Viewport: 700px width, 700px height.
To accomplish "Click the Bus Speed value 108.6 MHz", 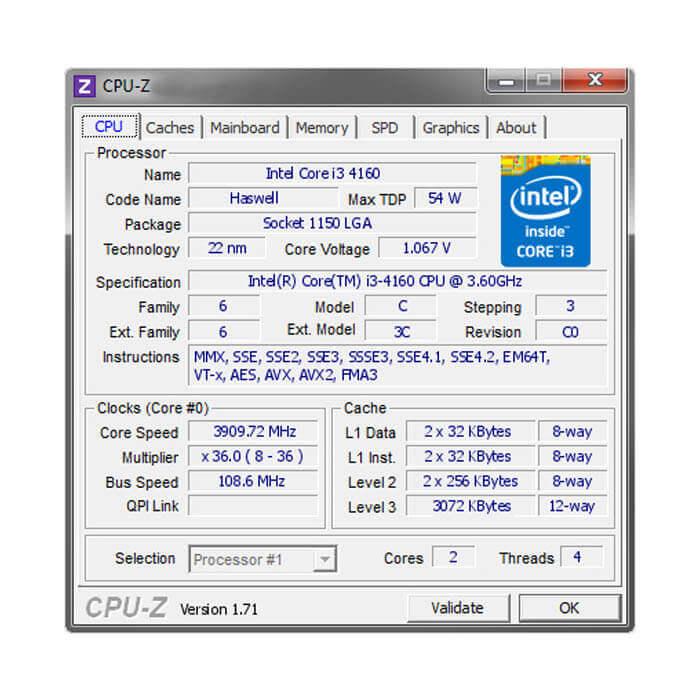I will [253, 481].
